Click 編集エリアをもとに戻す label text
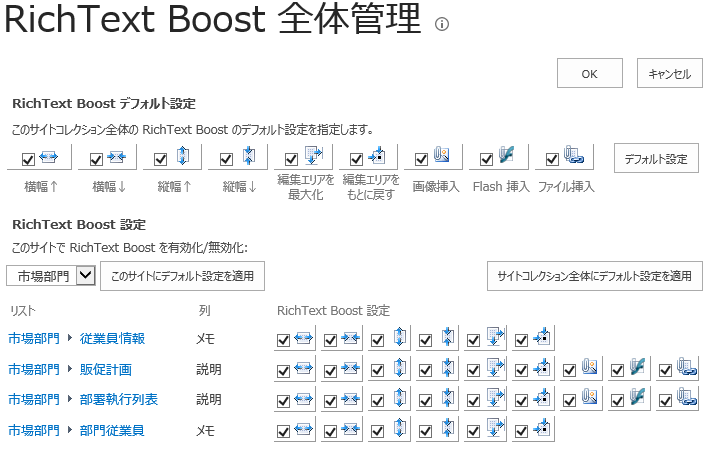 370,187
